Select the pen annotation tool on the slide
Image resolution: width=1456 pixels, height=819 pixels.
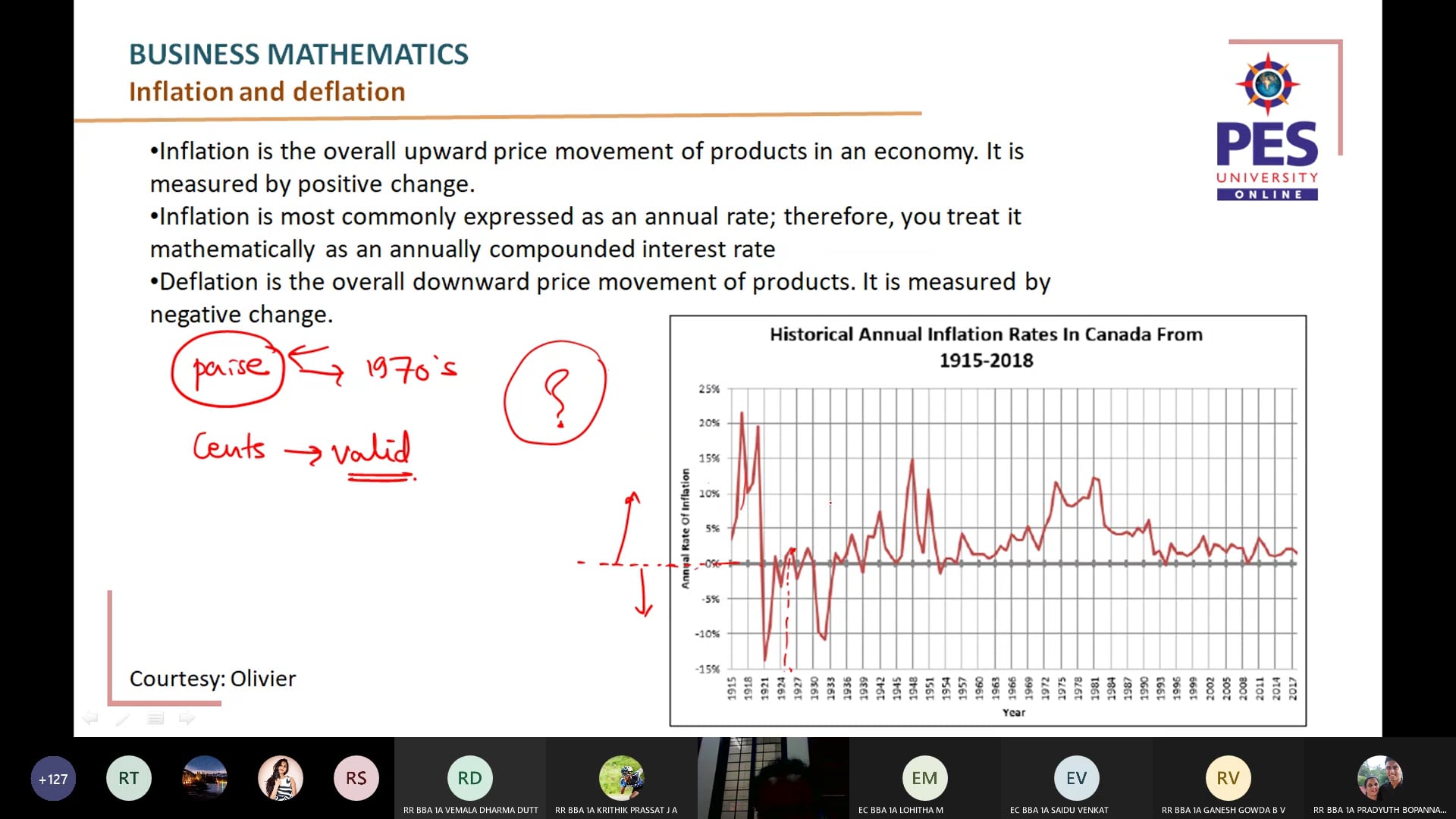click(123, 718)
